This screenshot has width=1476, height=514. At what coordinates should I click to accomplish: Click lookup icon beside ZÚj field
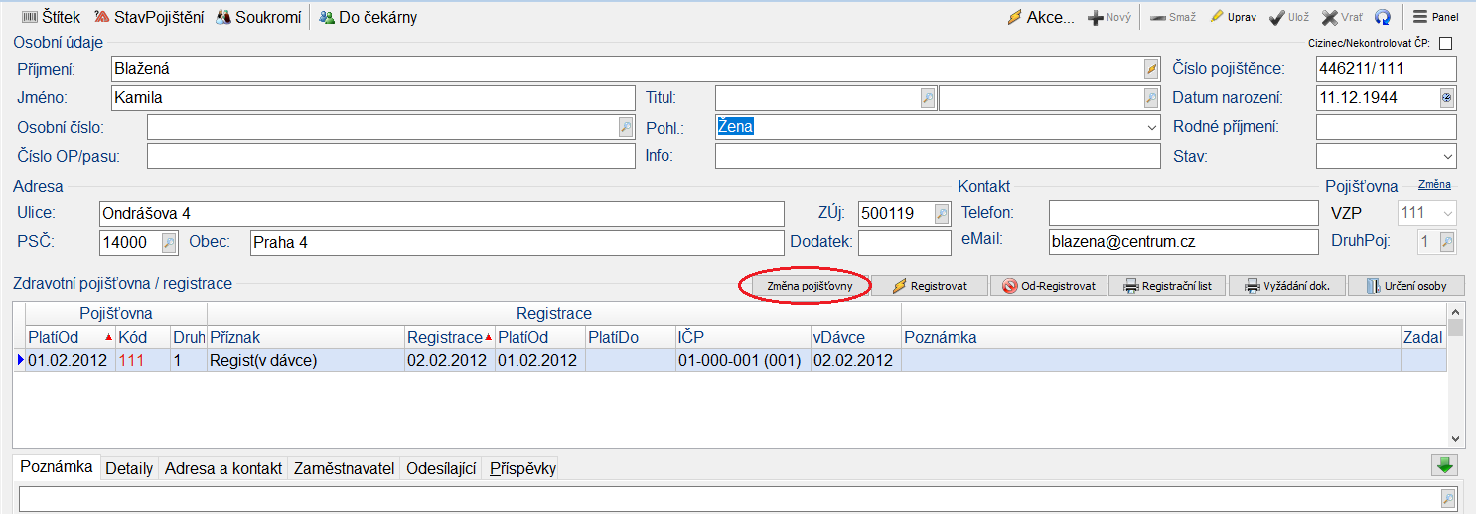click(942, 214)
